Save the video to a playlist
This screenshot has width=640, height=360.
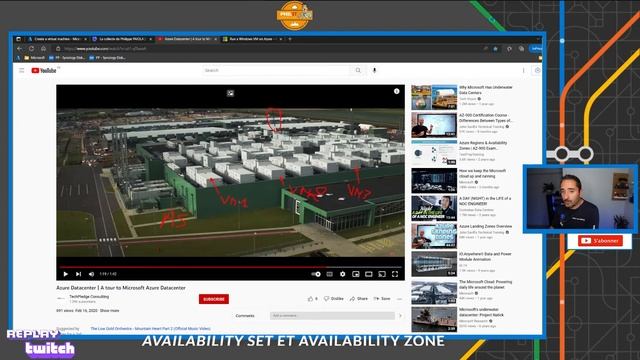coord(382,299)
